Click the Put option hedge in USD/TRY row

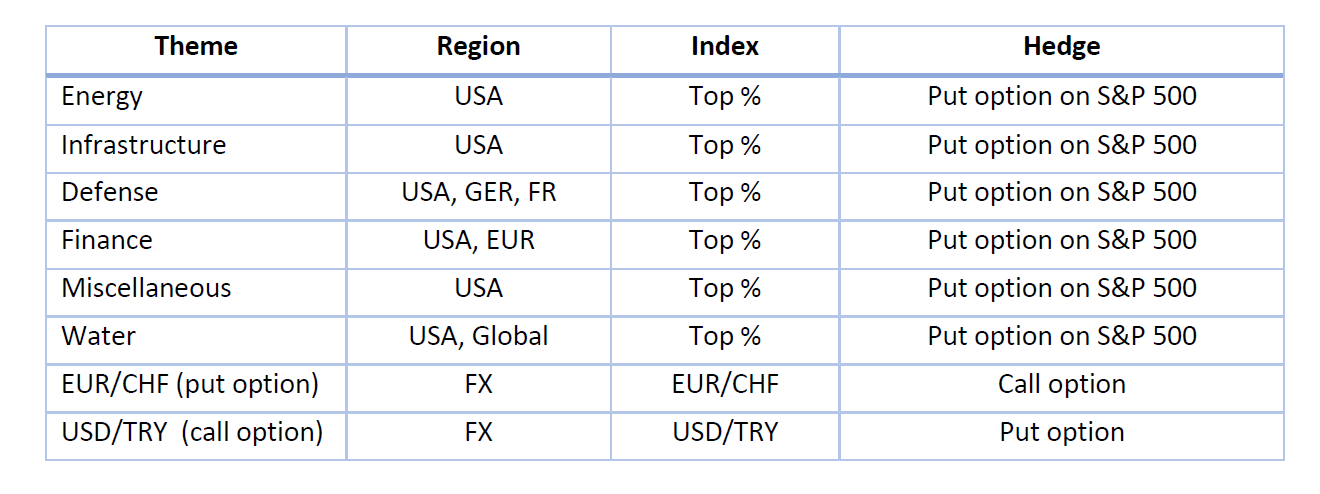click(1061, 432)
